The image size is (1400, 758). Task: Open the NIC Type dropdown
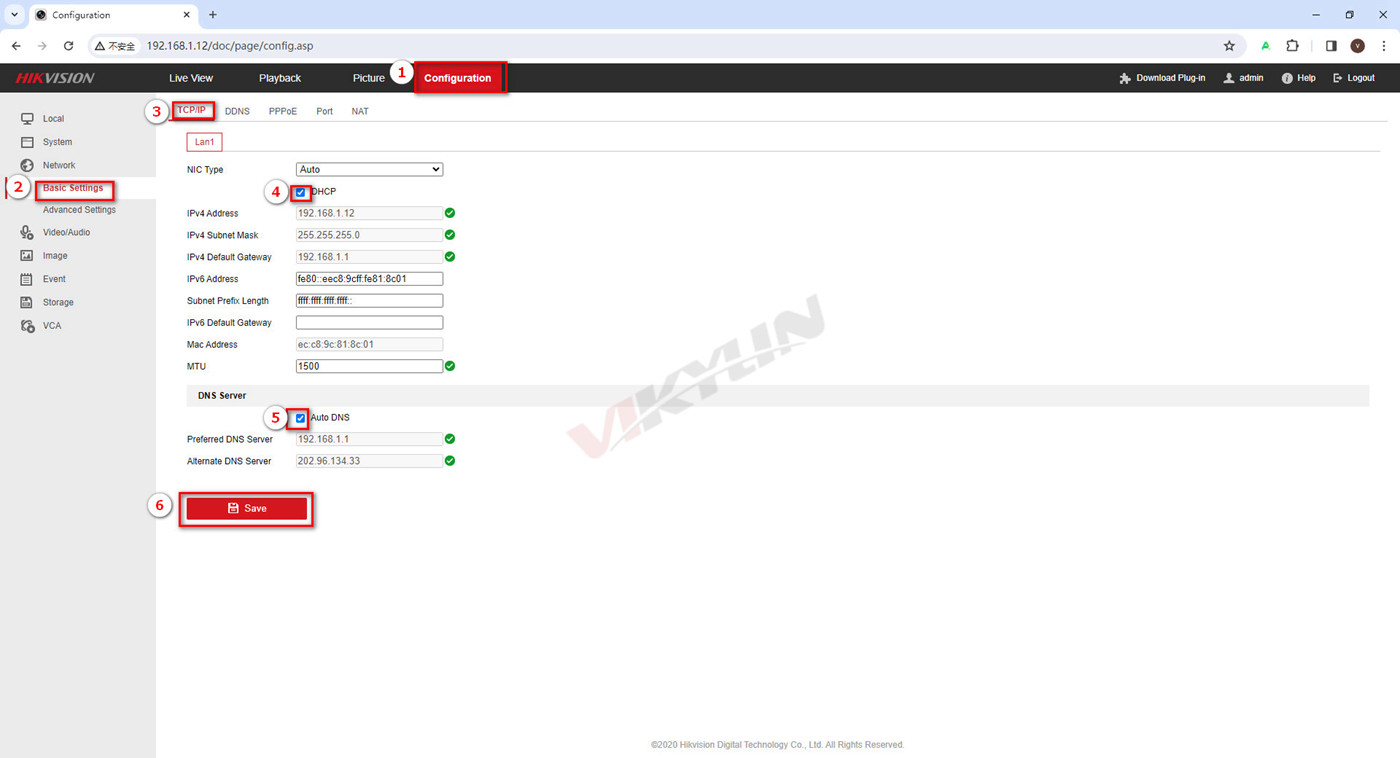click(369, 170)
